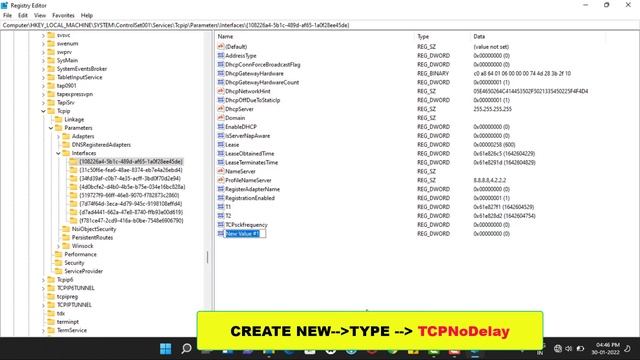
Task: Select interface key {4d0bcfe2-d4b0-4b5e...}
Action: [x=132, y=187]
